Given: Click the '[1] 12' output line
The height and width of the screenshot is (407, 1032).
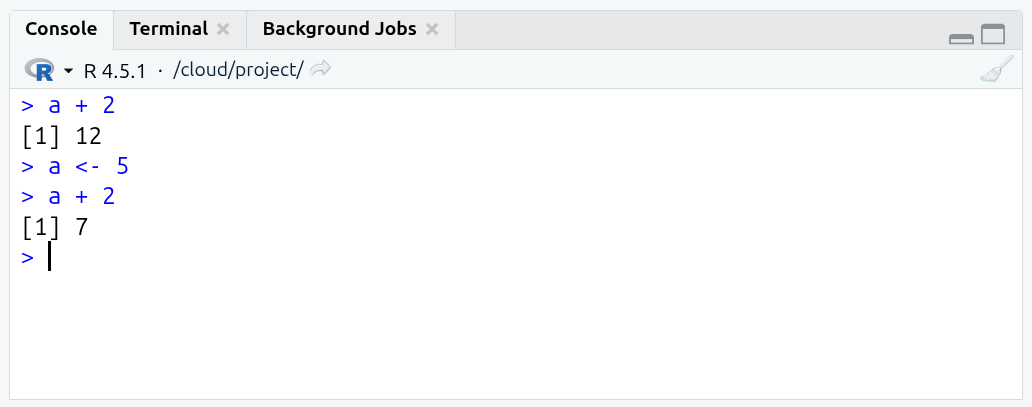Looking at the screenshot, I should (x=62, y=136).
